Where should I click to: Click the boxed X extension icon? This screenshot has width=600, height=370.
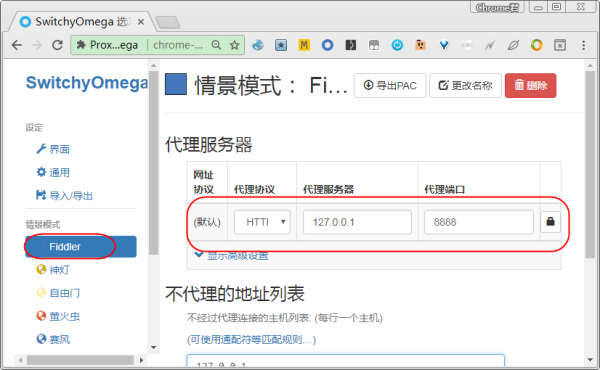coord(560,45)
